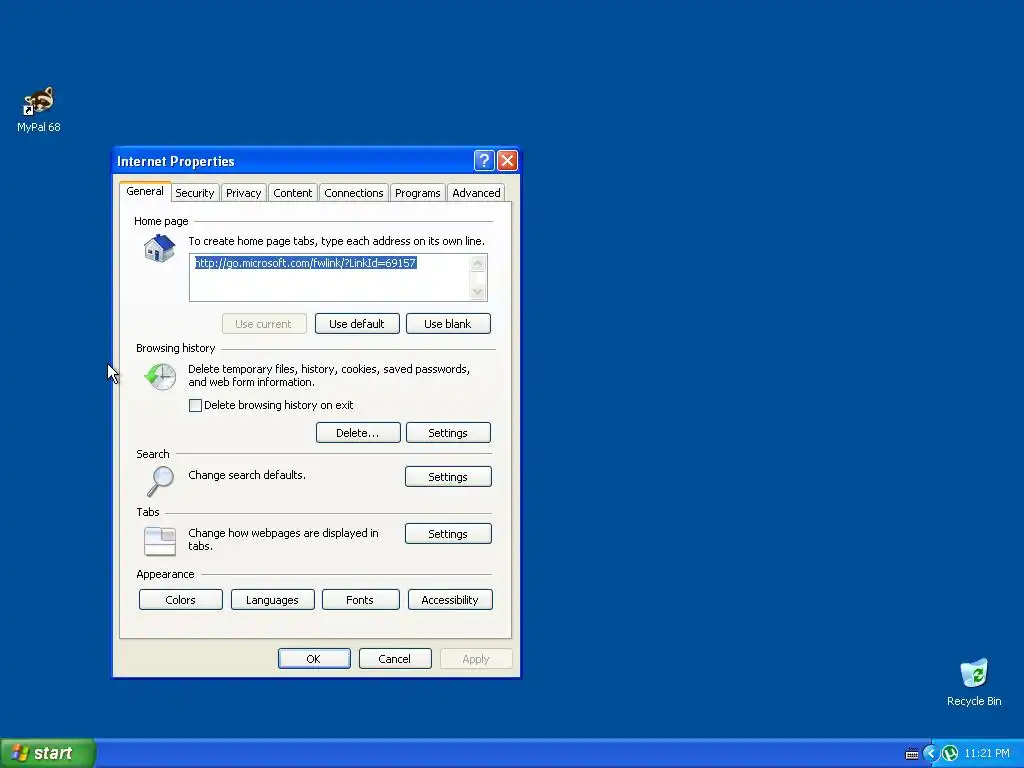Open the Languages dialog
This screenshot has width=1024, height=768.
click(272, 600)
